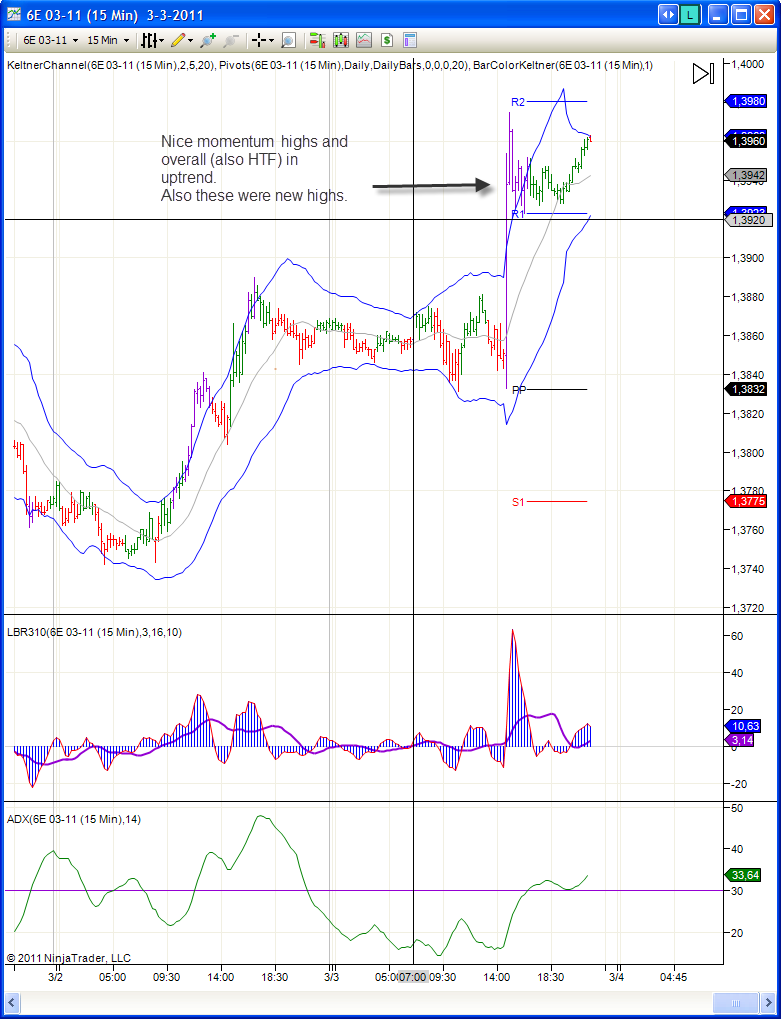Toggle the cross hair cursor icon
This screenshot has width=781, height=1019.
point(259,40)
